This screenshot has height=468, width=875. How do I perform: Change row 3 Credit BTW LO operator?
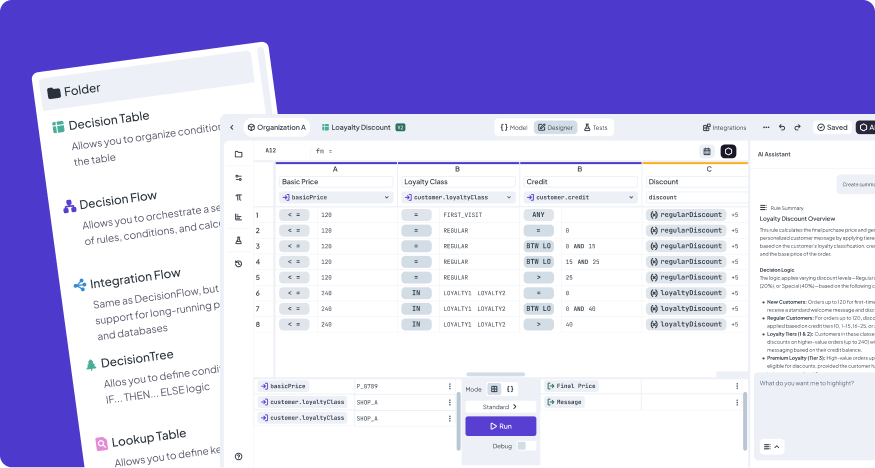coord(539,246)
